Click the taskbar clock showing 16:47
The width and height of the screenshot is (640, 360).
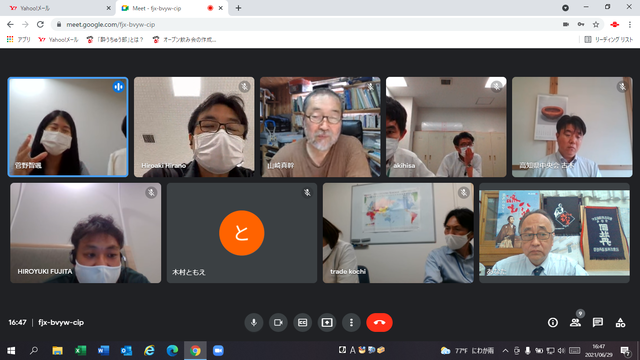[599, 351]
